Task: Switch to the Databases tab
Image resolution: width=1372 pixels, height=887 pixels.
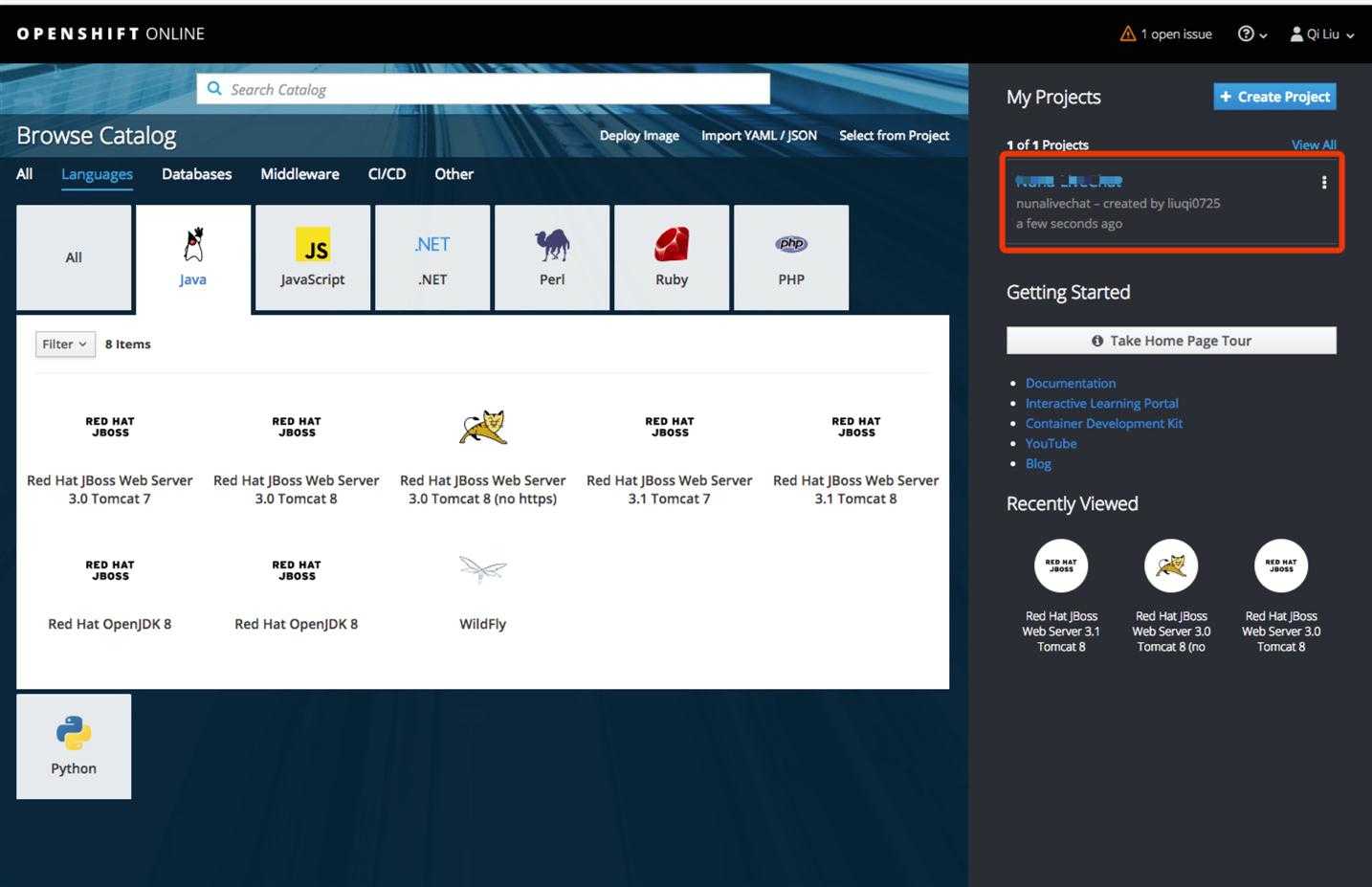Action: pyautogui.click(x=196, y=174)
